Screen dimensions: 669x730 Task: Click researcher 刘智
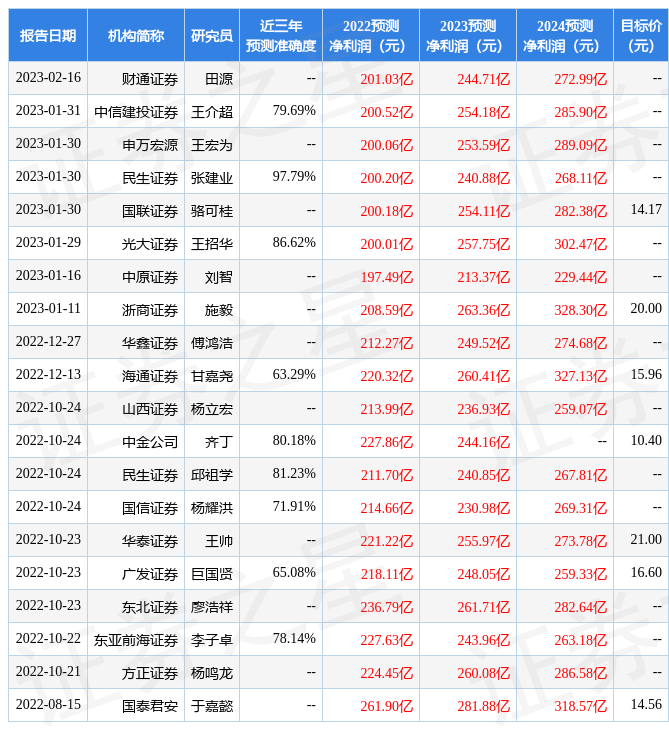(219, 277)
